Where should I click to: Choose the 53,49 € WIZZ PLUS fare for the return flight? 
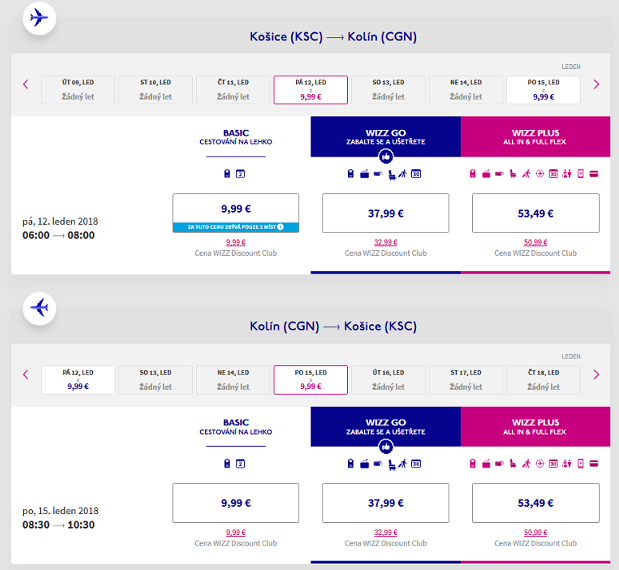(x=536, y=503)
